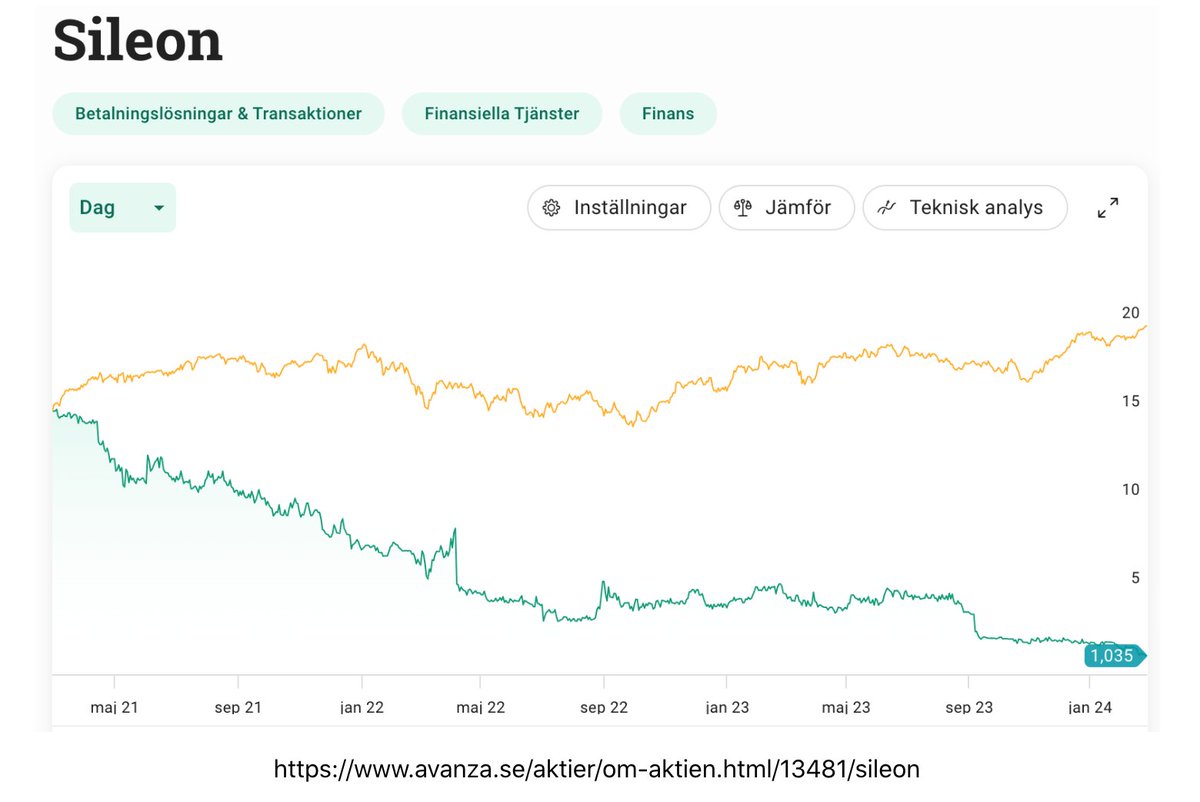This screenshot has height=802, width=1200.
Task: Click the 1,035 current price label
Action: 1113,656
